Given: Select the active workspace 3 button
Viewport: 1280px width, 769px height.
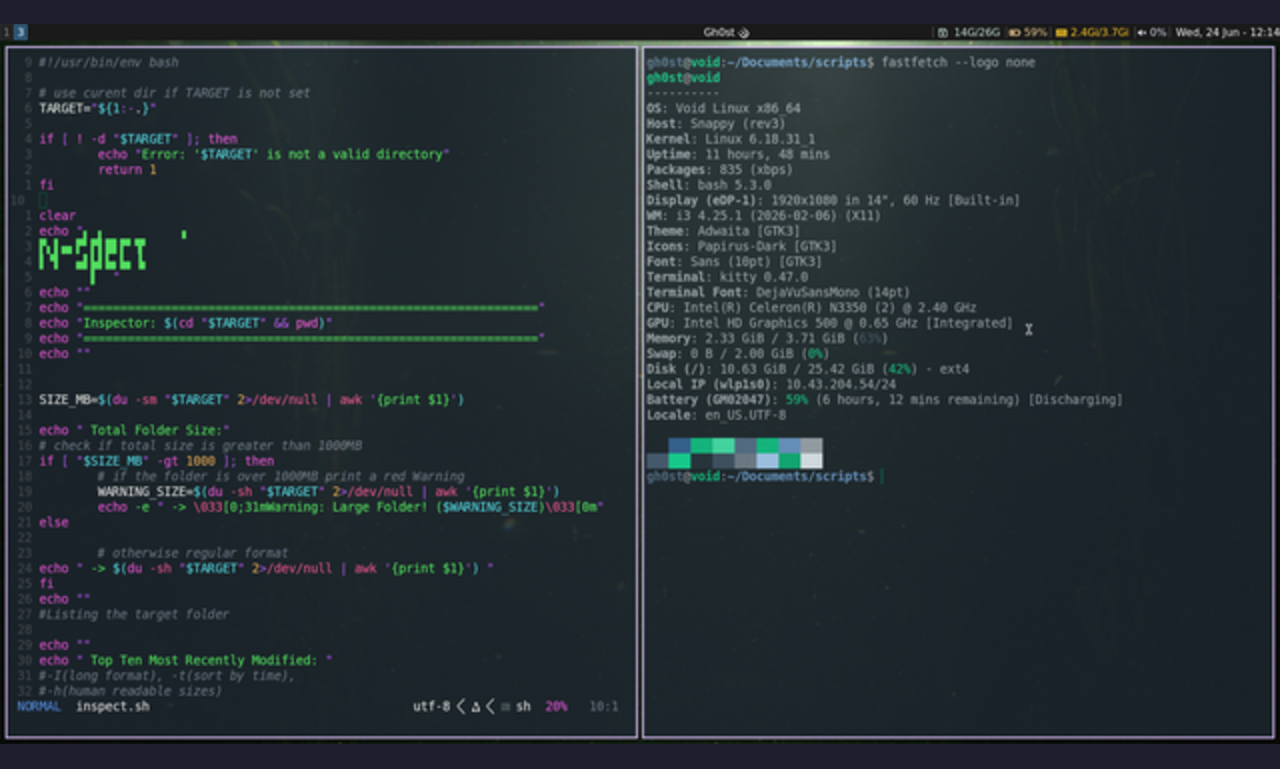Looking at the screenshot, I should click(x=20, y=32).
